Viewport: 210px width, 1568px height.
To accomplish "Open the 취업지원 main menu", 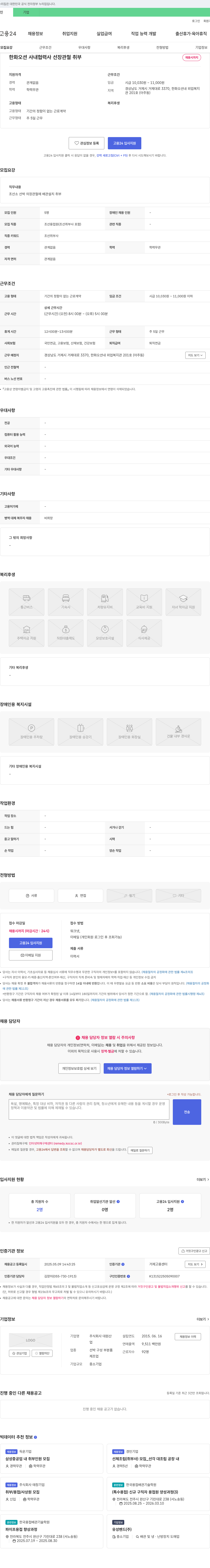I will (x=69, y=33).
